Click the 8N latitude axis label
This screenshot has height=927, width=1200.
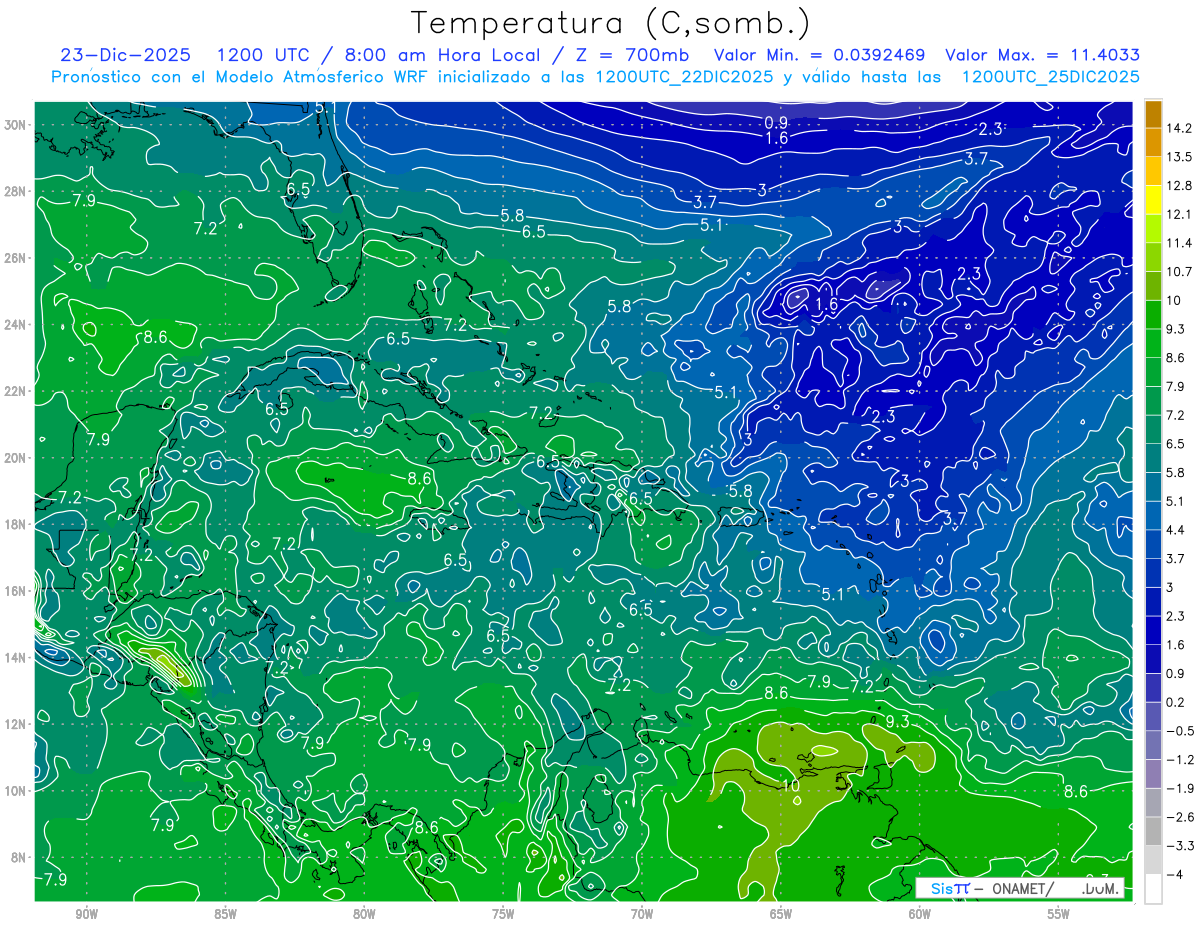coord(19,857)
